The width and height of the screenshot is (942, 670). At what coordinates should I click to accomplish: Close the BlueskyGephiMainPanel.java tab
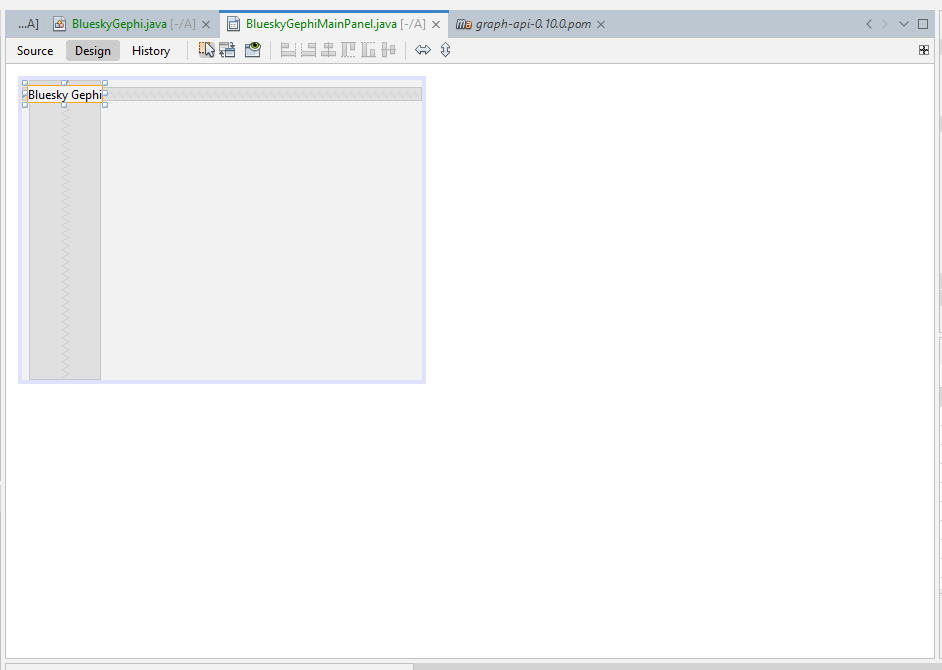pyautogui.click(x=436, y=25)
